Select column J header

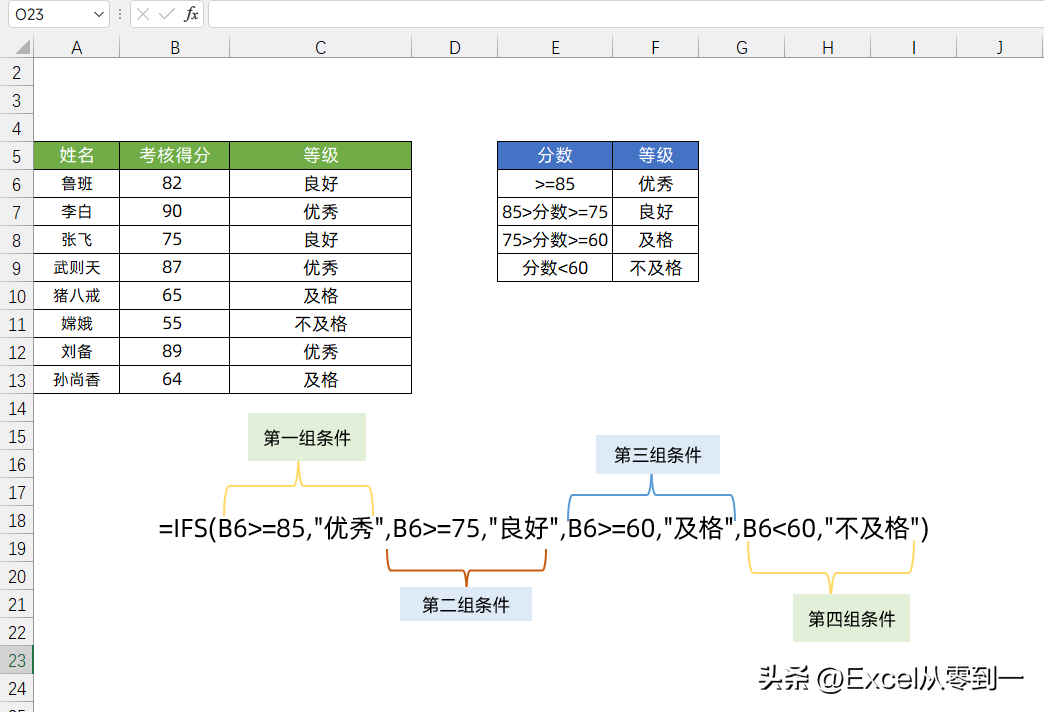tap(1000, 47)
